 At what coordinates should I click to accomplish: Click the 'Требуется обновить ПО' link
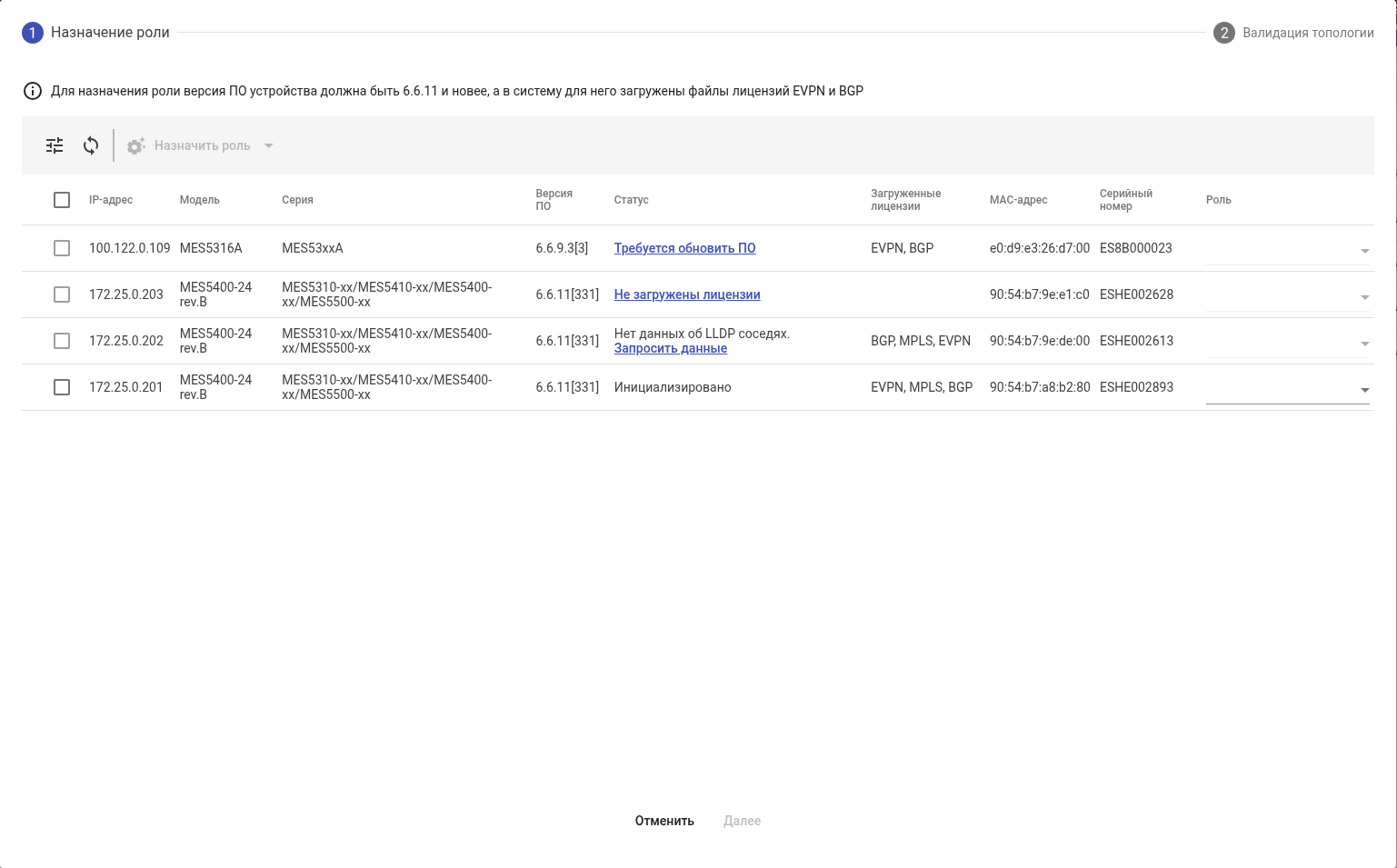click(684, 248)
